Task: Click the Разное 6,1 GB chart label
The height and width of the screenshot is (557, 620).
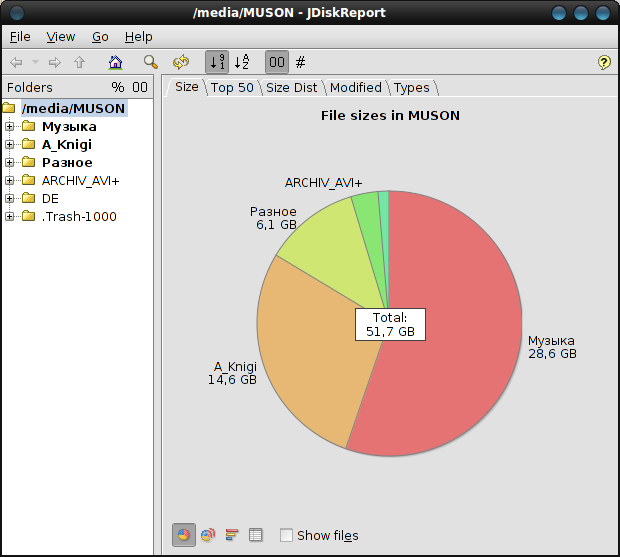Action: coord(273,218)
